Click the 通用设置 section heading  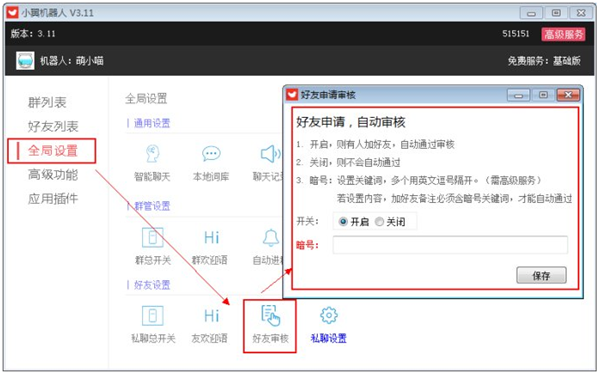pos(152,123)
